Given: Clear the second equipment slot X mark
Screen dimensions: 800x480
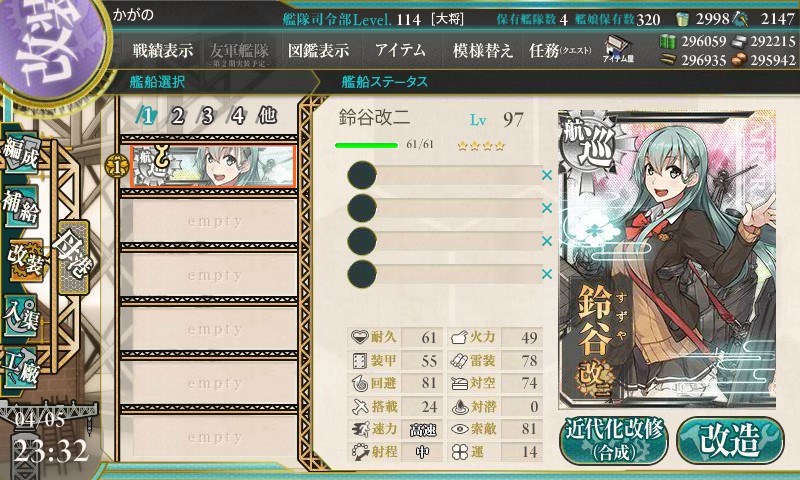Looking at the screenshot, I should (x=547, y=208).
